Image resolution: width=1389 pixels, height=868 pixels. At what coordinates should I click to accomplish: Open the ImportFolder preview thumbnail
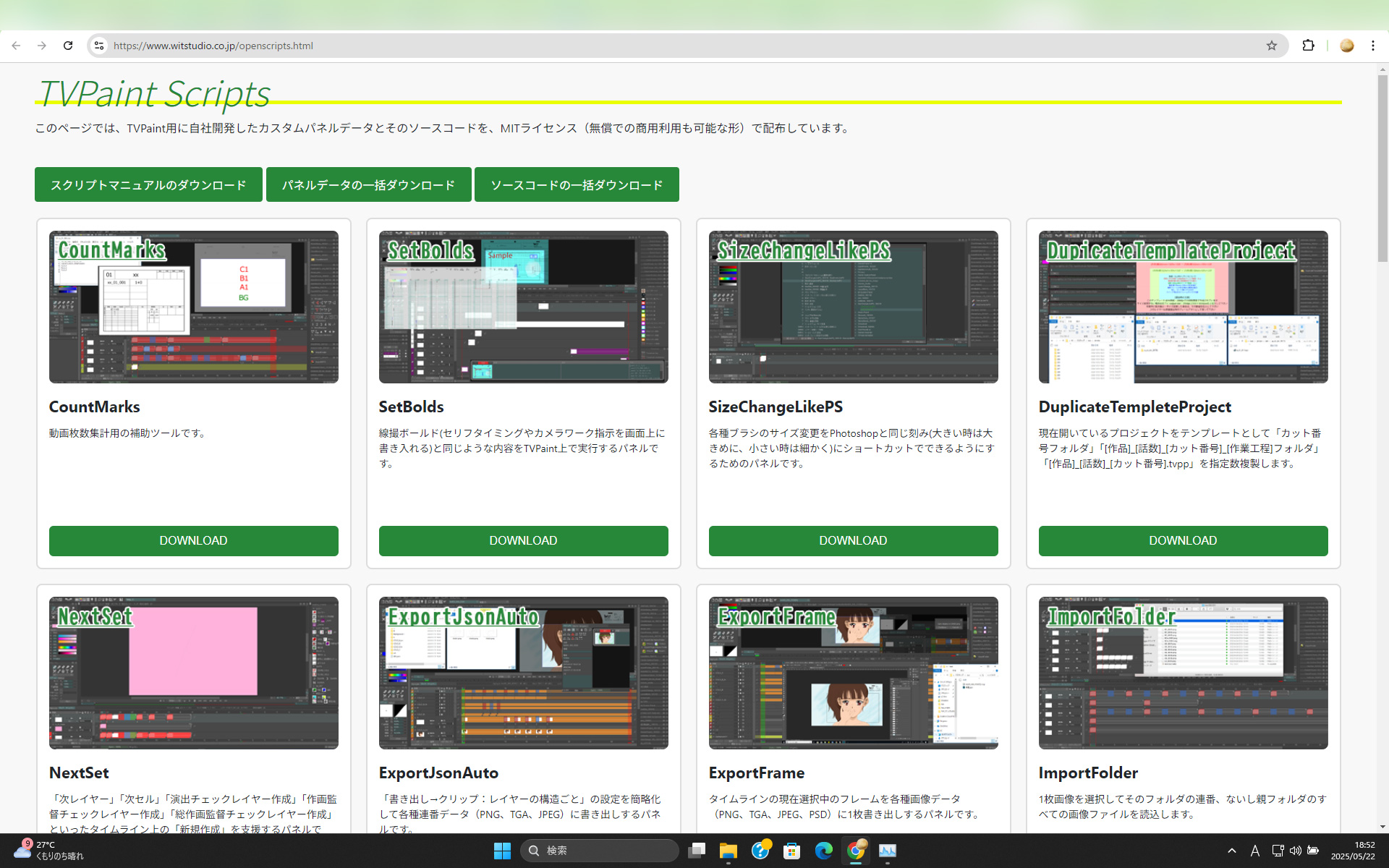1184,673
